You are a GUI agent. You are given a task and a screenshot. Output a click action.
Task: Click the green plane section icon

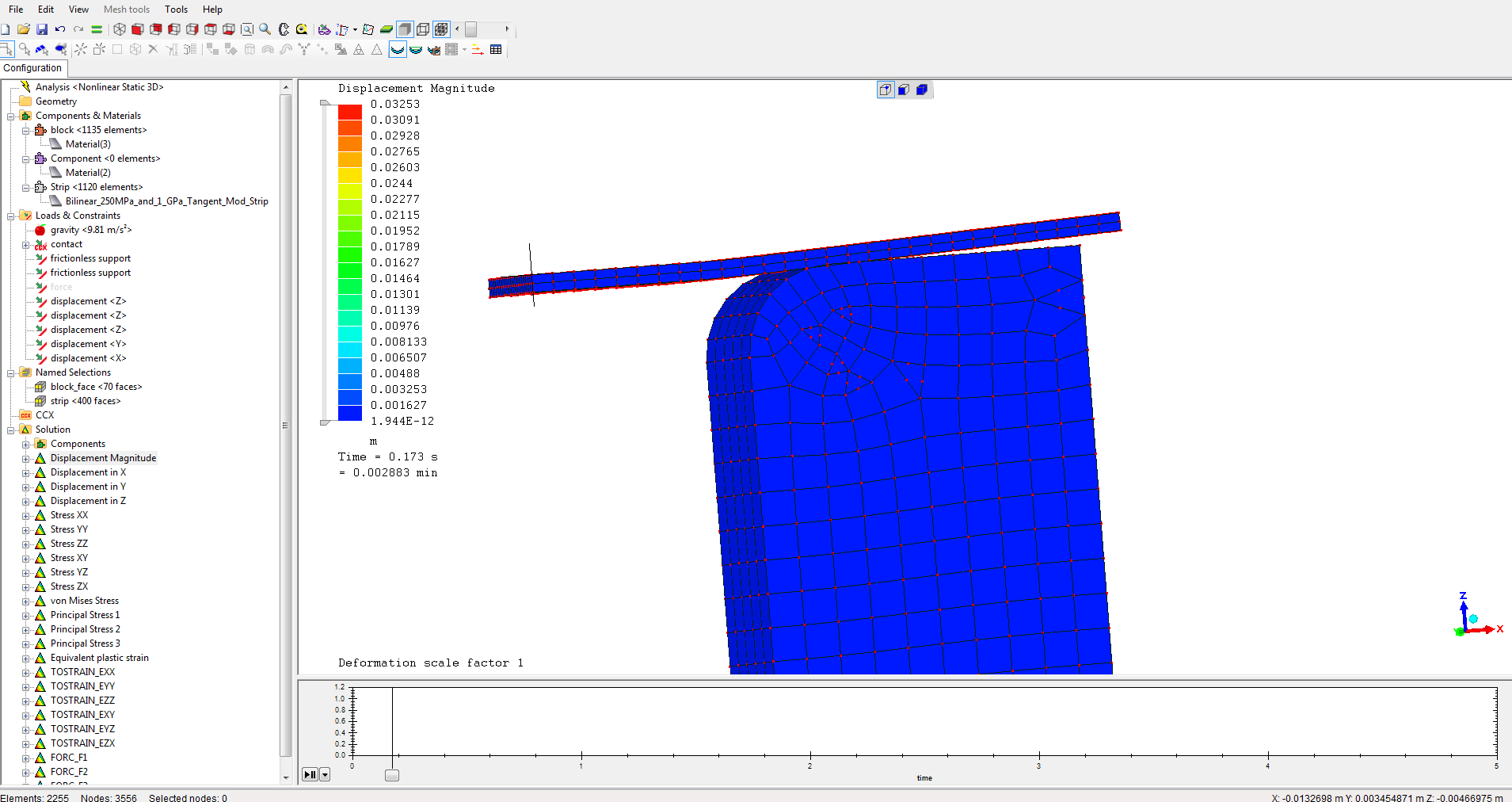(x=387, y=29)
